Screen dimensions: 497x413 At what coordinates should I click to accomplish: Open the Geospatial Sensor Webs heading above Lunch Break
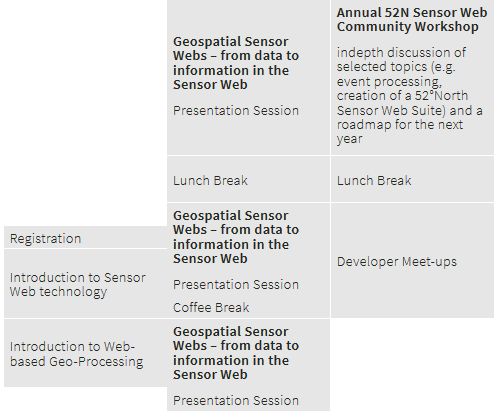tap(236, 63)
